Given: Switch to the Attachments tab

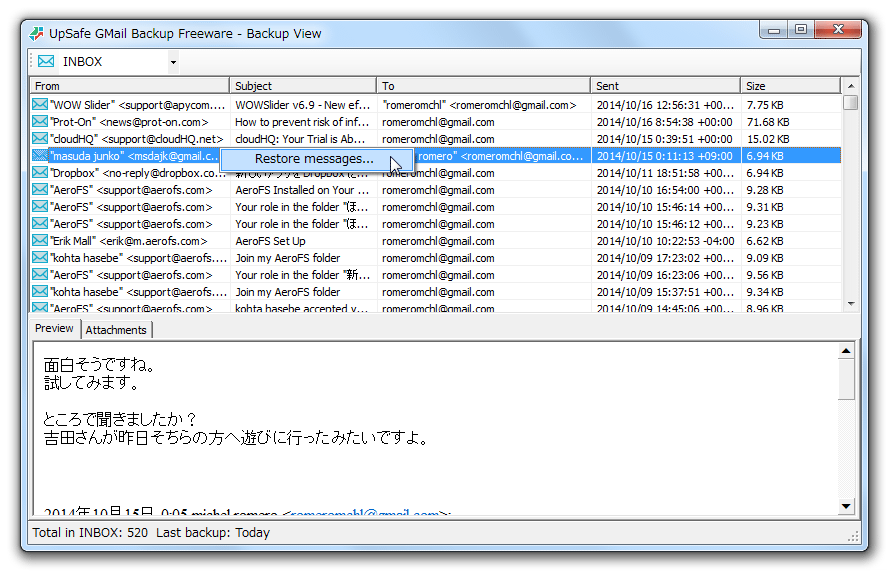Looking at the screenshot, I should point(116,330).
